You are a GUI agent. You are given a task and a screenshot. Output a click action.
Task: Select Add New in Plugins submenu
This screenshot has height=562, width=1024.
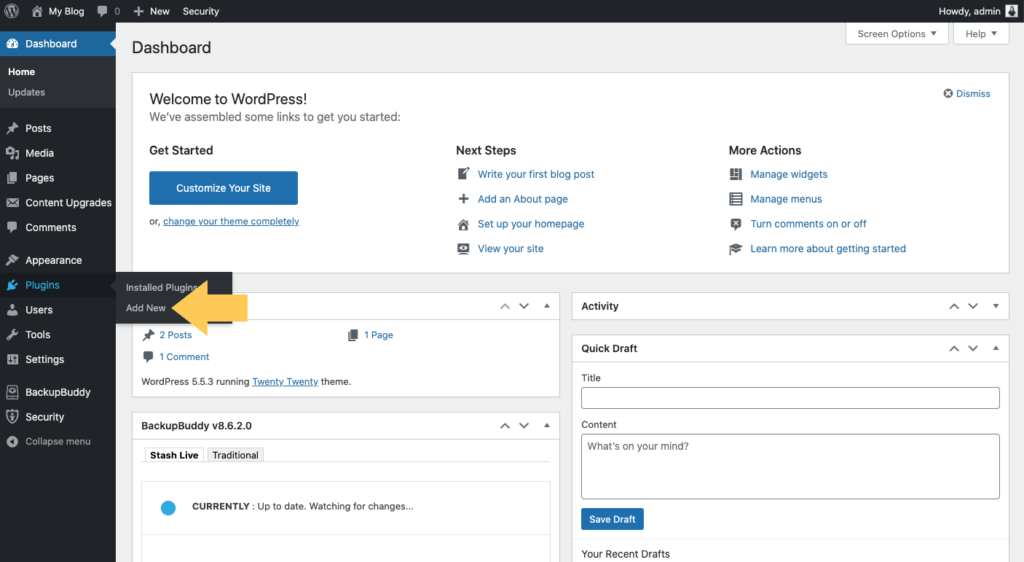[146, 308]
